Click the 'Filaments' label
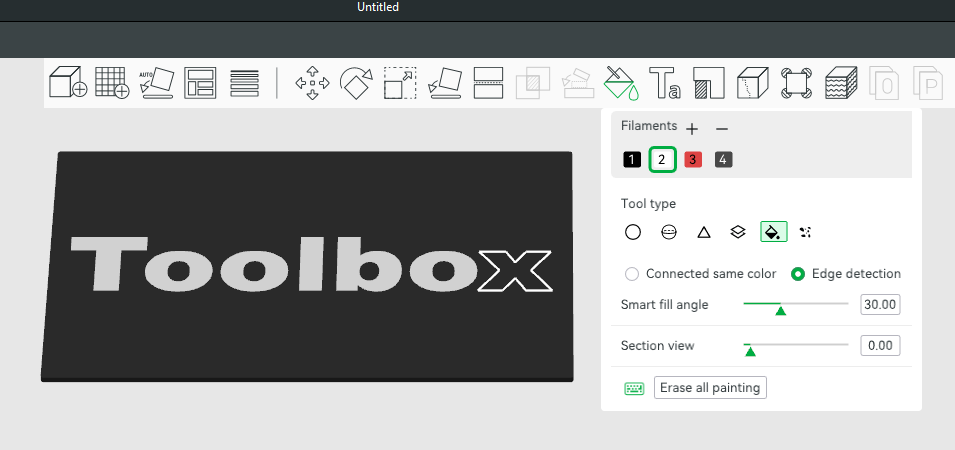The image size is (955, 450). coord(649,125)
